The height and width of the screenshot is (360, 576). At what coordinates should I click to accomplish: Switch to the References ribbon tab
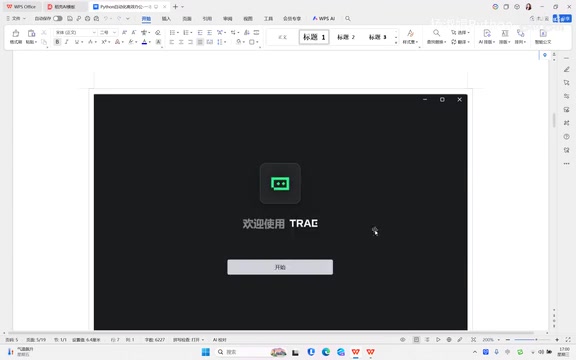coord(207,18)
